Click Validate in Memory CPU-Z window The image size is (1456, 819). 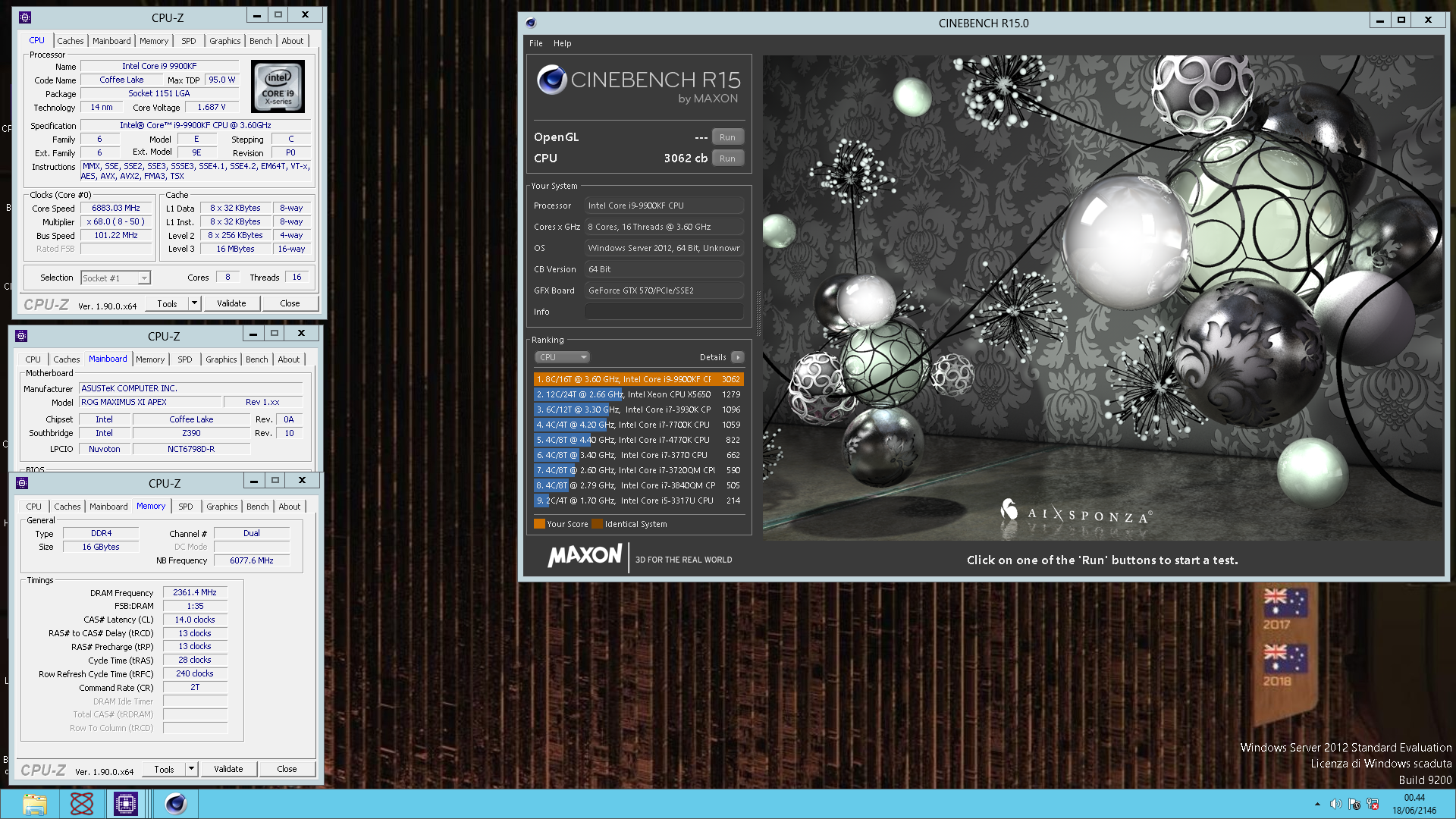[228, 769]
